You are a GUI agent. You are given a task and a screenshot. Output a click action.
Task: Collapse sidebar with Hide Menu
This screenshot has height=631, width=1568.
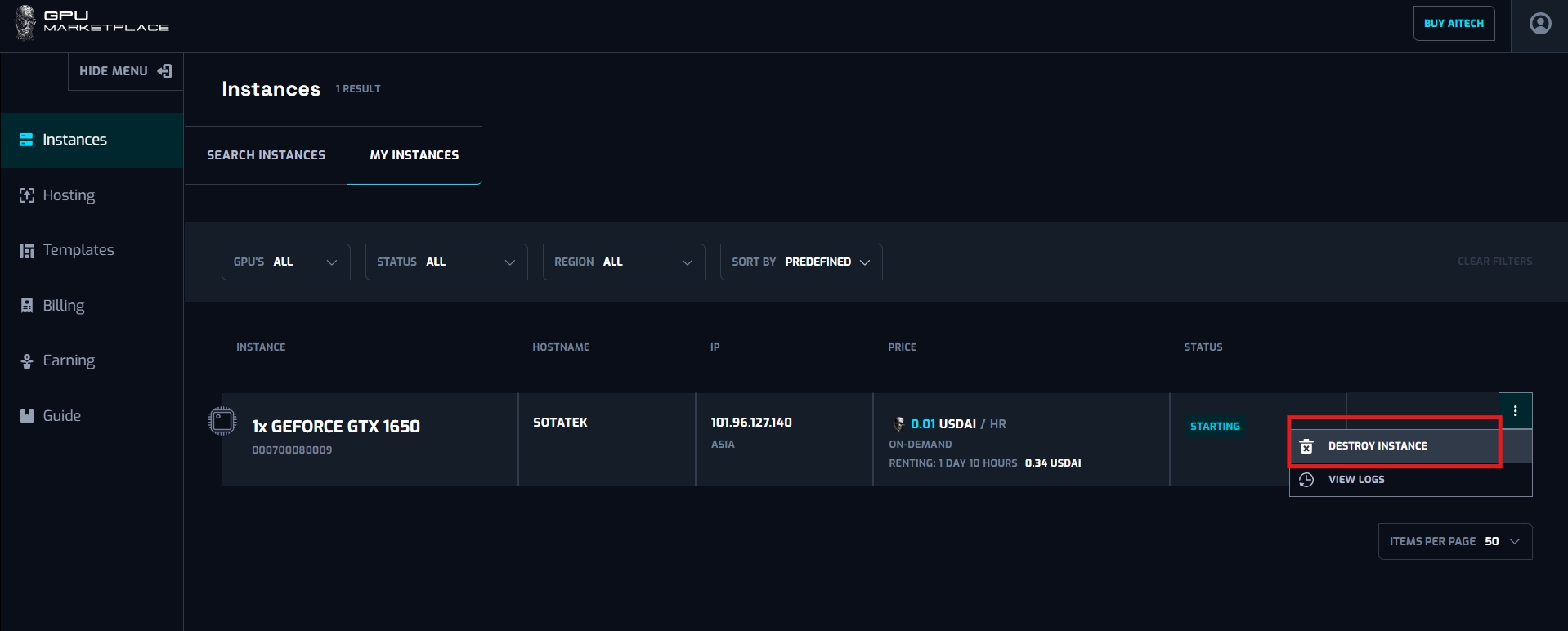[125, 71]
